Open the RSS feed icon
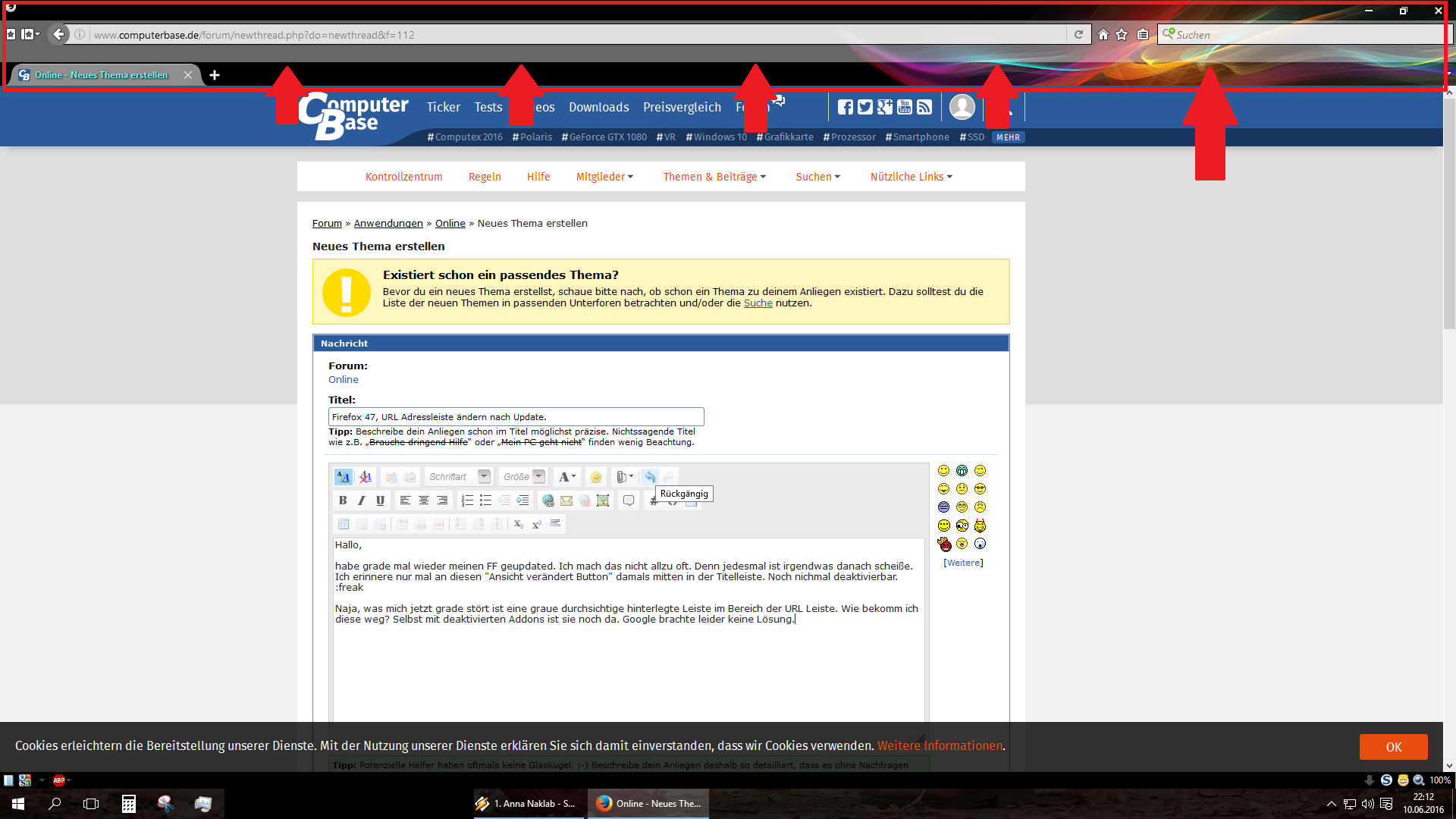This screenshot has height=819, width=1456. (x=924, y=107)
